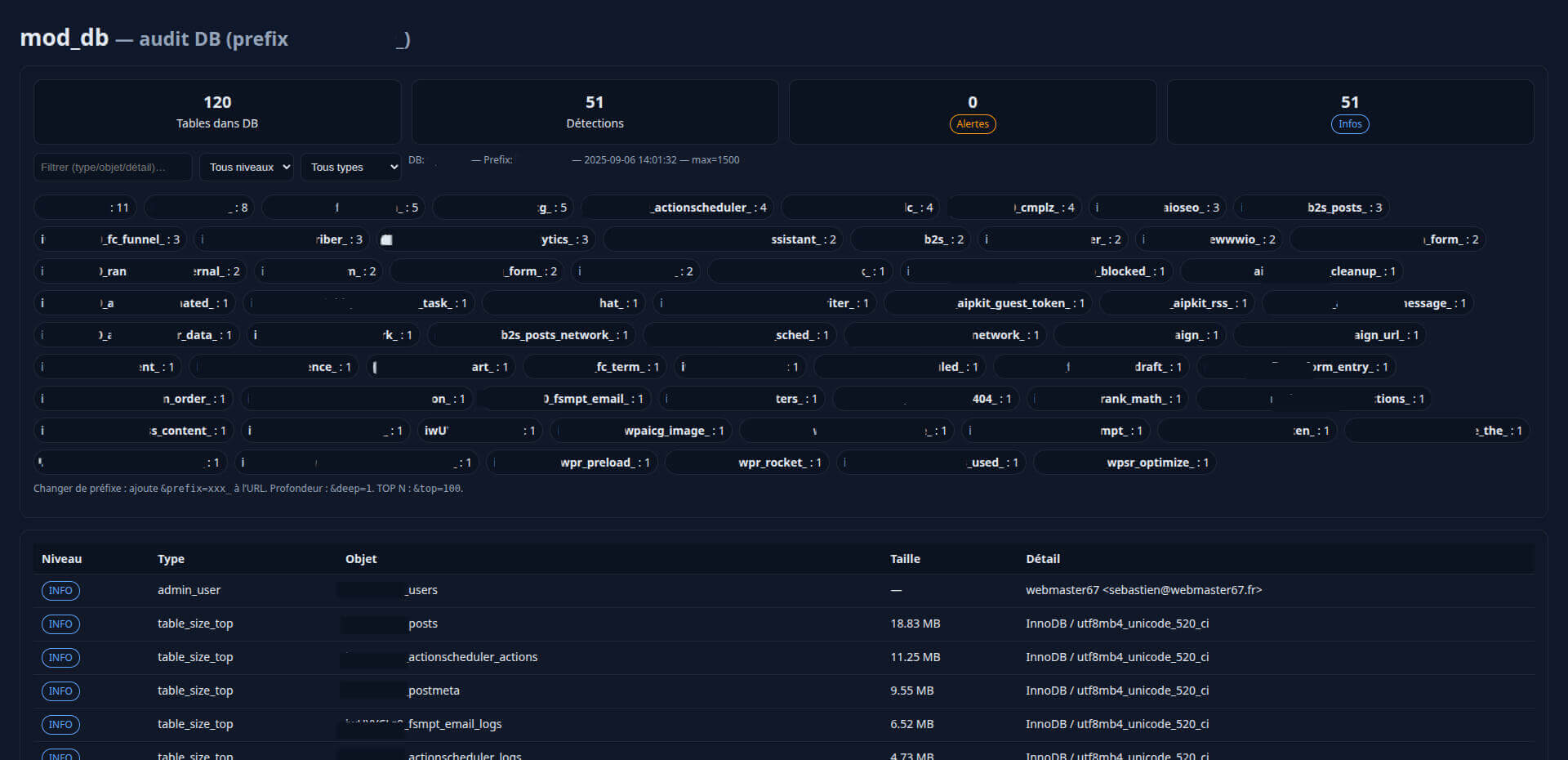Click the wpaicg_image_ : 1 chip

coord(641,430)
